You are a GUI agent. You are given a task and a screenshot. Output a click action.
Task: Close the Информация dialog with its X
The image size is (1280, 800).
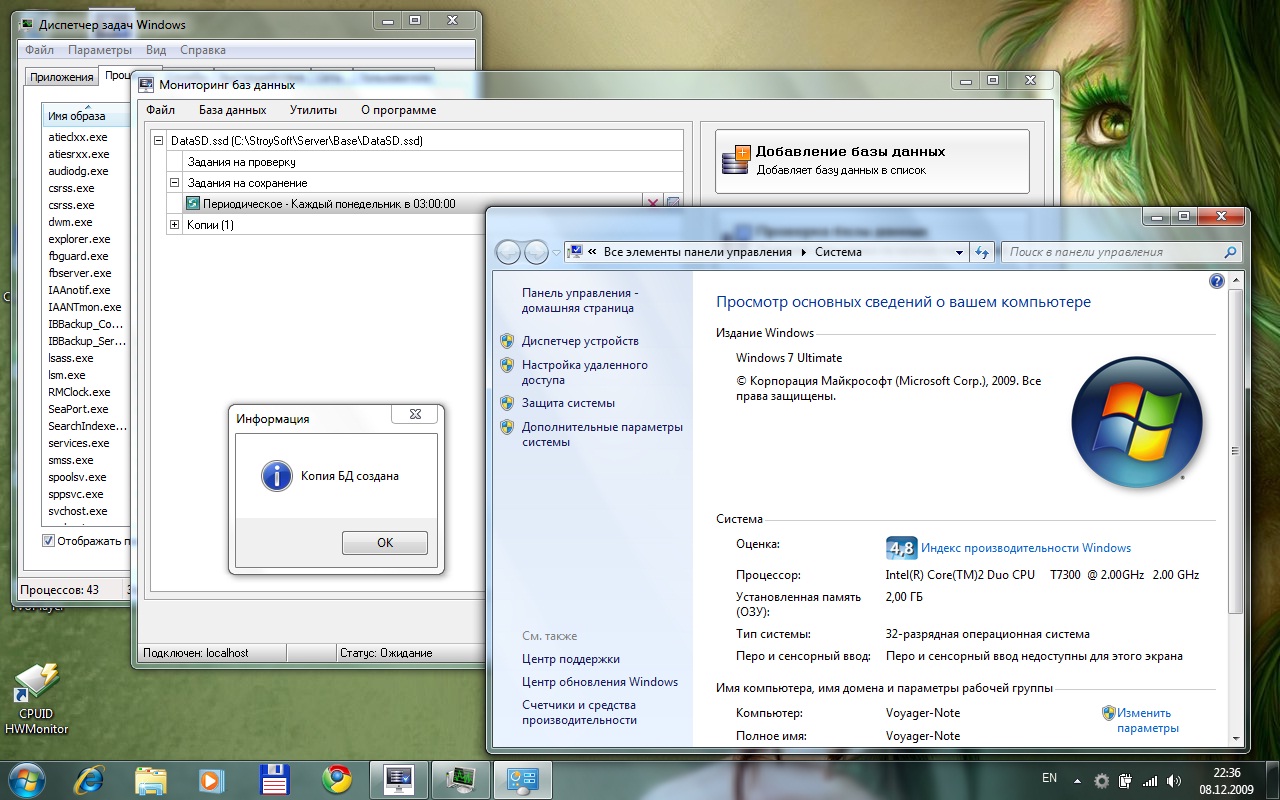[415, 413]
